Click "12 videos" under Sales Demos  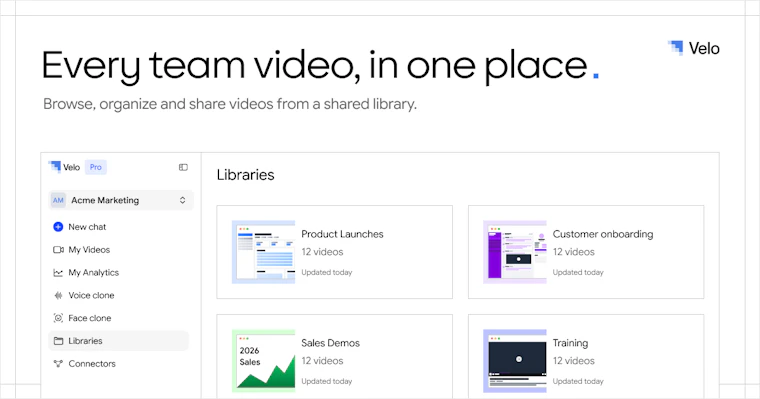tap(322, 361)
